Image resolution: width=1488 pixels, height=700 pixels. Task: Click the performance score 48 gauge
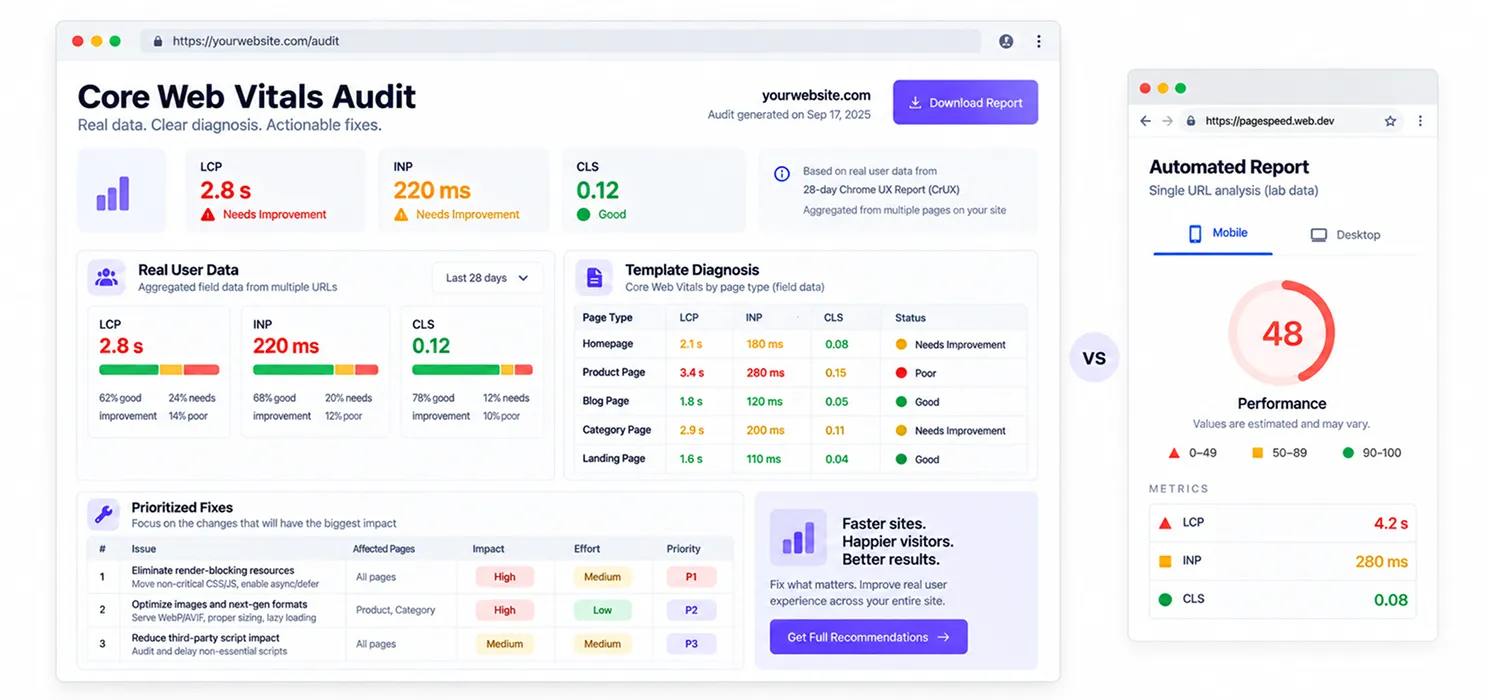(x=1282, y=333)
